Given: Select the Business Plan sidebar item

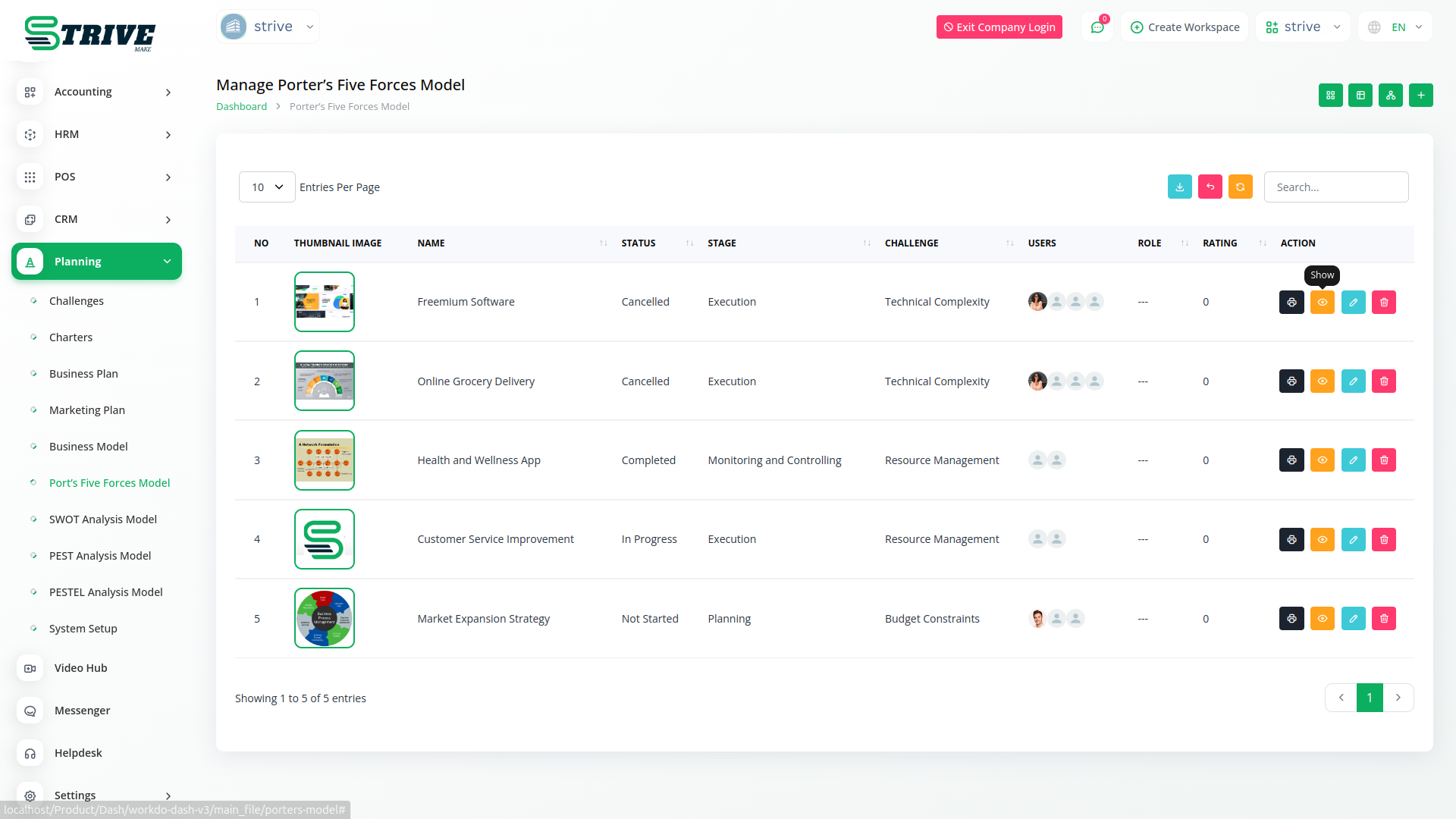Looking at the screenshot, I should (x=83, y=374).
